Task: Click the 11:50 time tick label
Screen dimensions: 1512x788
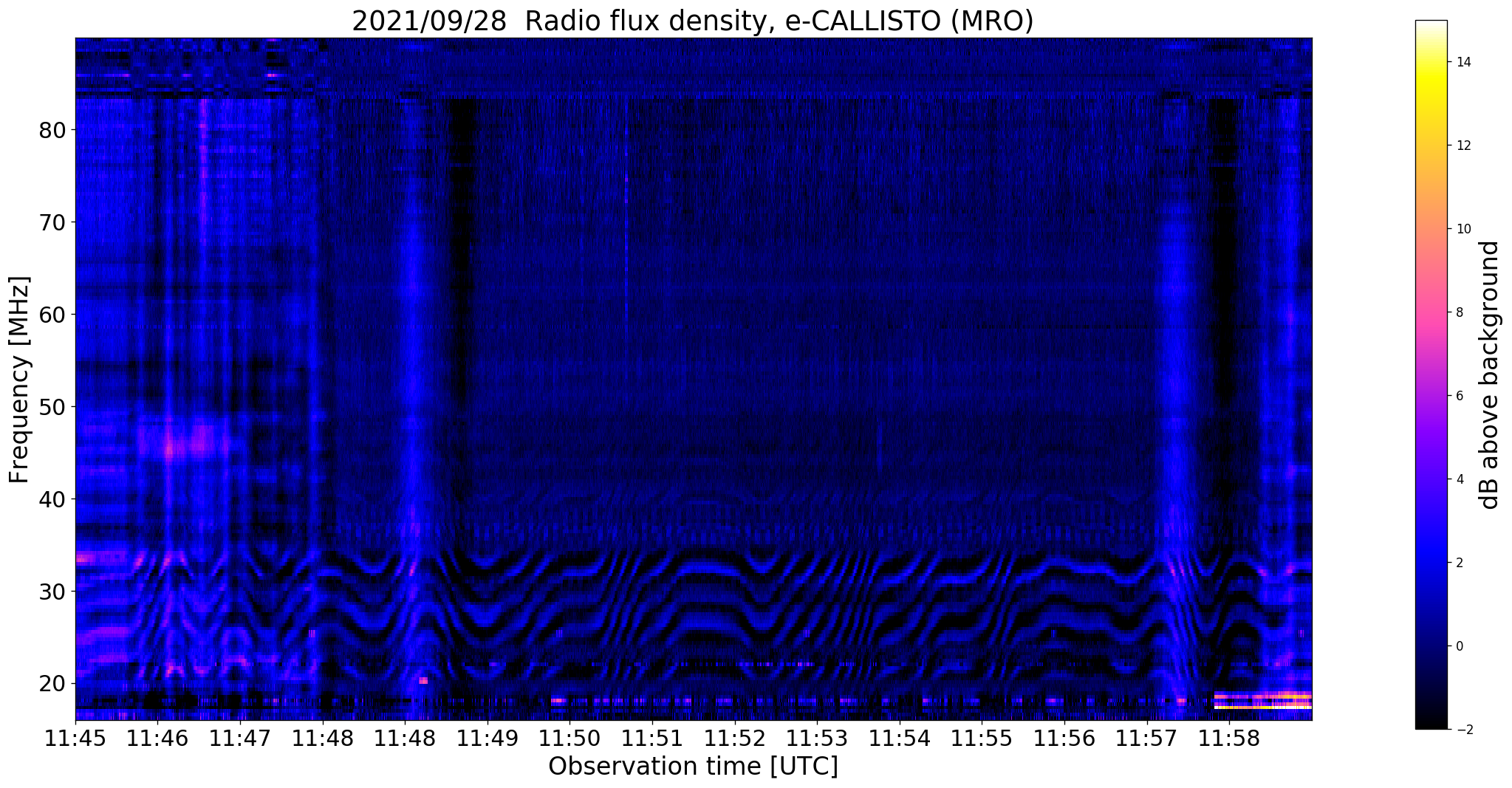Action: [x=569, y=738]
